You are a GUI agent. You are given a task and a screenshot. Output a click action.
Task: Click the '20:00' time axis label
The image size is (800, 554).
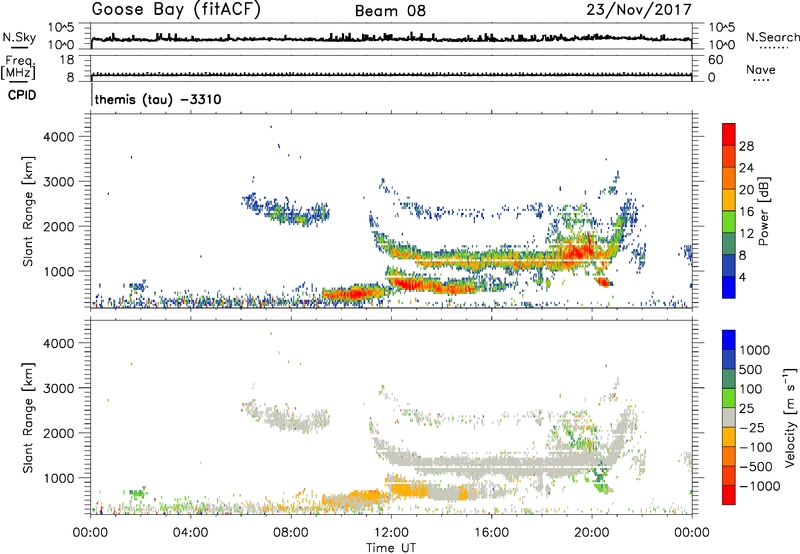(x=591, y=533)
